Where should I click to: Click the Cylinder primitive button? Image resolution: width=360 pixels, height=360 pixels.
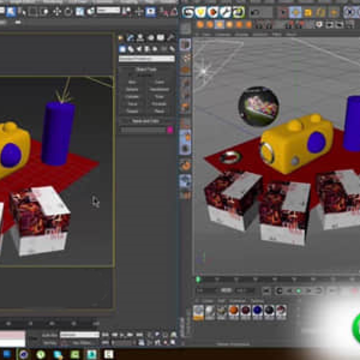pos(132,97)
